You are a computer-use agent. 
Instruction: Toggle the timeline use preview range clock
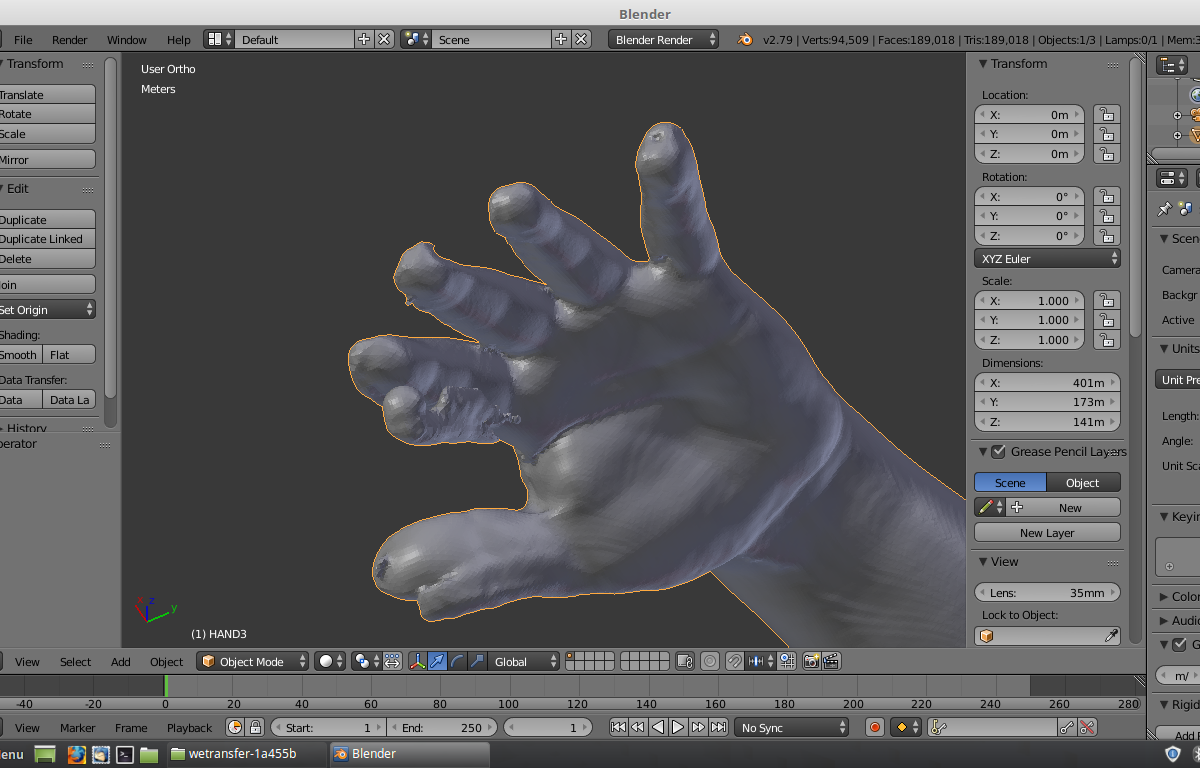(x=235, y=727)
